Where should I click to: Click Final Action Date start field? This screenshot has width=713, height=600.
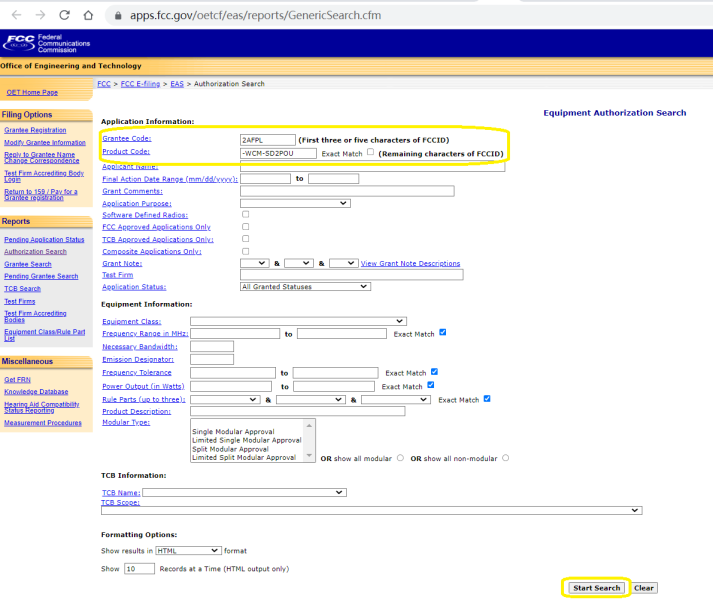265,178
